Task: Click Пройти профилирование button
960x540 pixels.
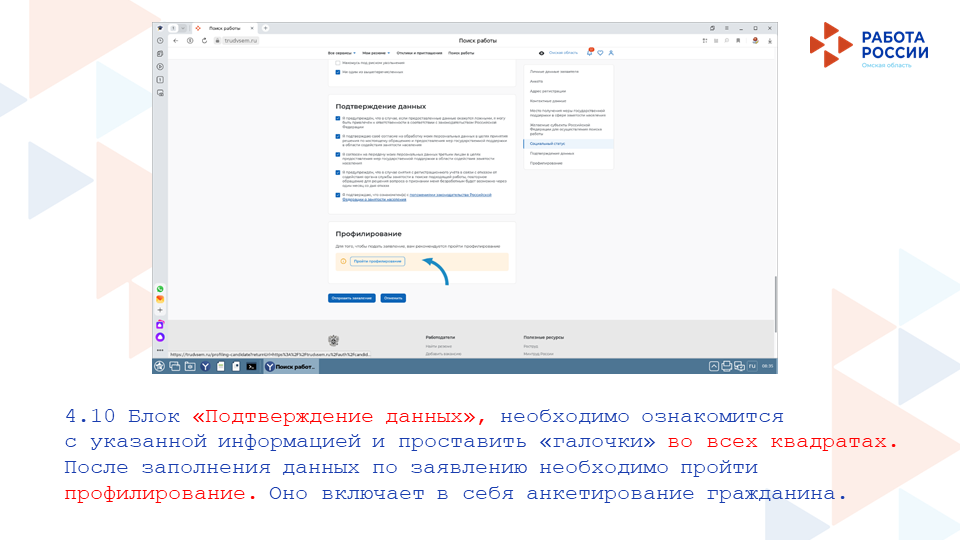Action: coord(377,261)
